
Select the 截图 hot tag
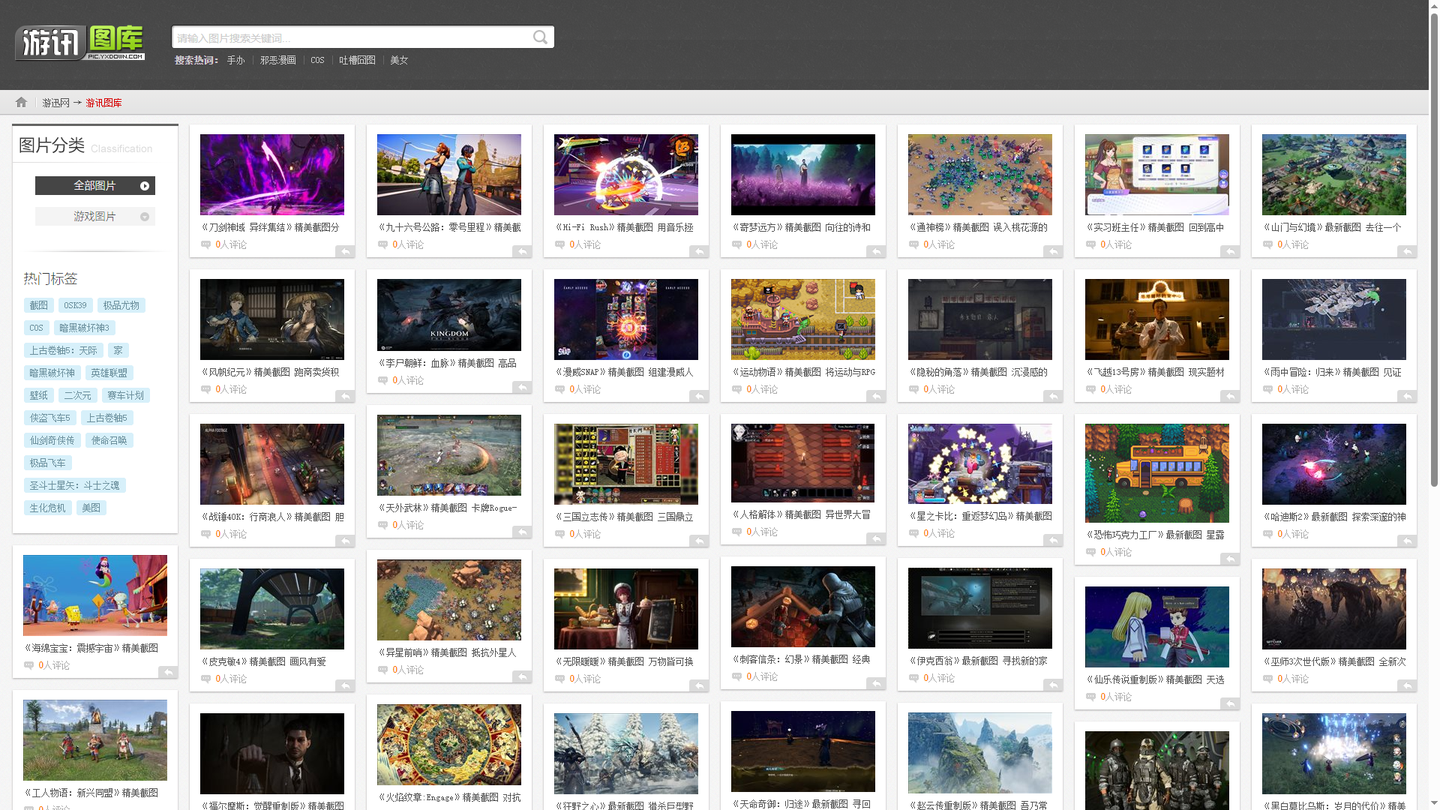[x=38, y=305]
